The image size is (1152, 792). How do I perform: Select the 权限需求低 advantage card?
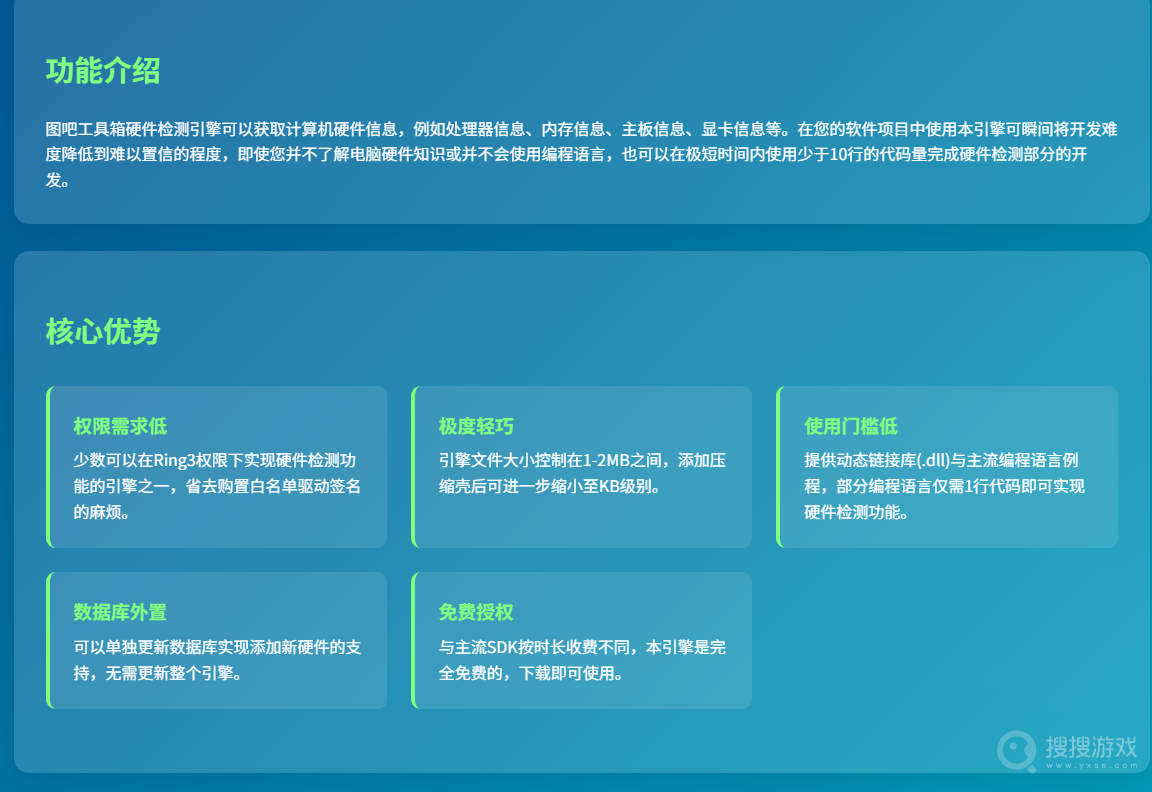pos(216,467)
